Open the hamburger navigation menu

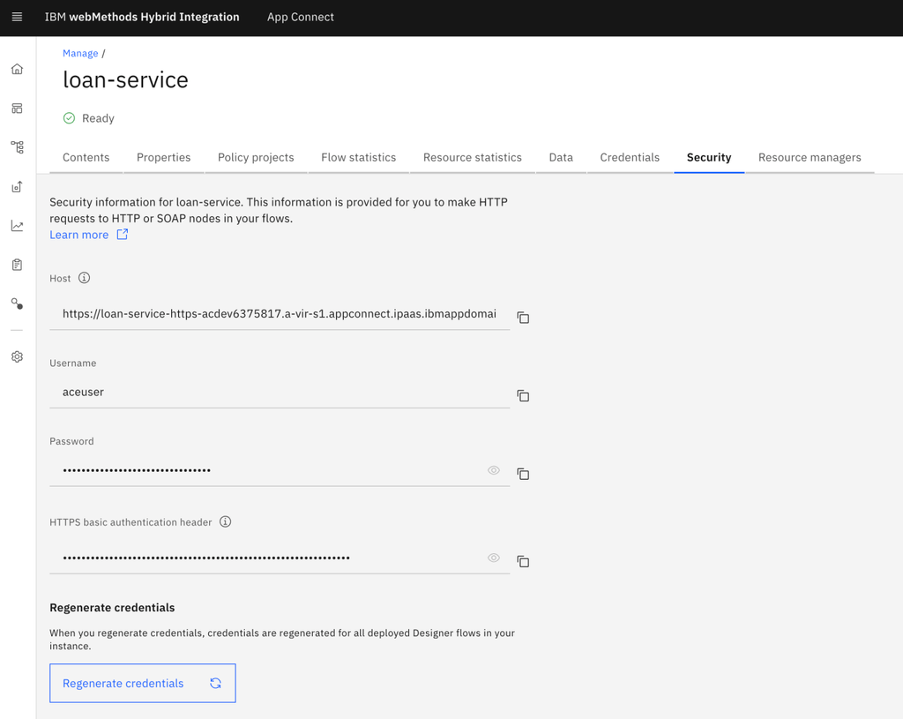click(17, 17)
